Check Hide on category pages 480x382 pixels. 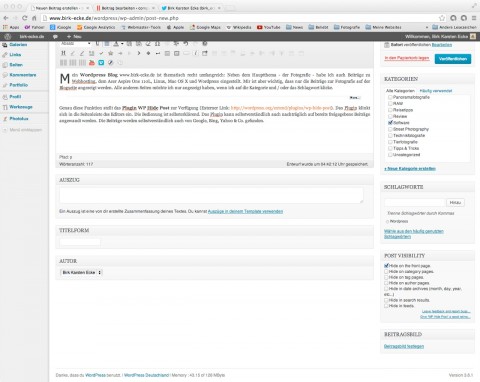pos(386,272)
